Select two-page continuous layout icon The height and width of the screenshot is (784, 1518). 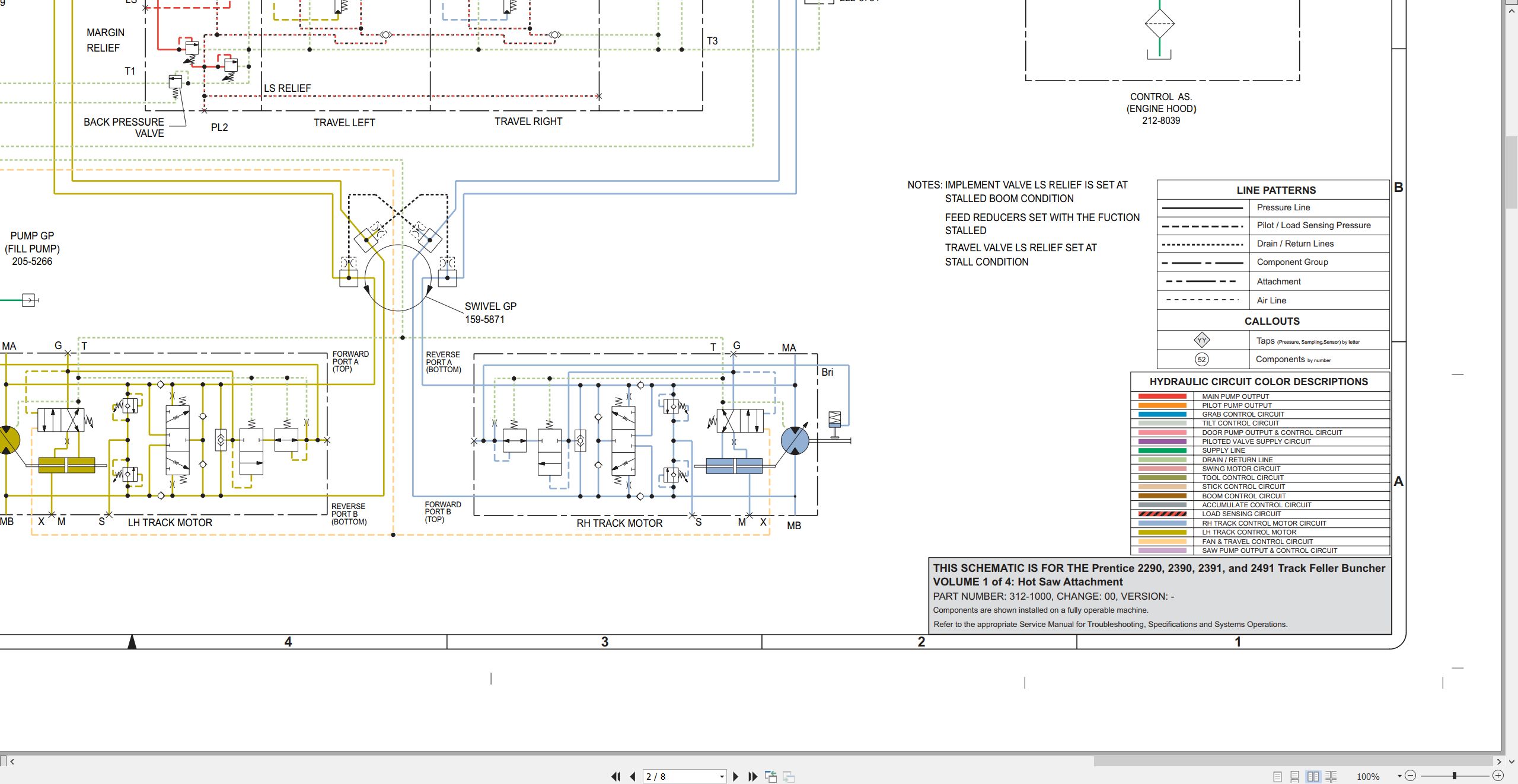point(1331,776)
